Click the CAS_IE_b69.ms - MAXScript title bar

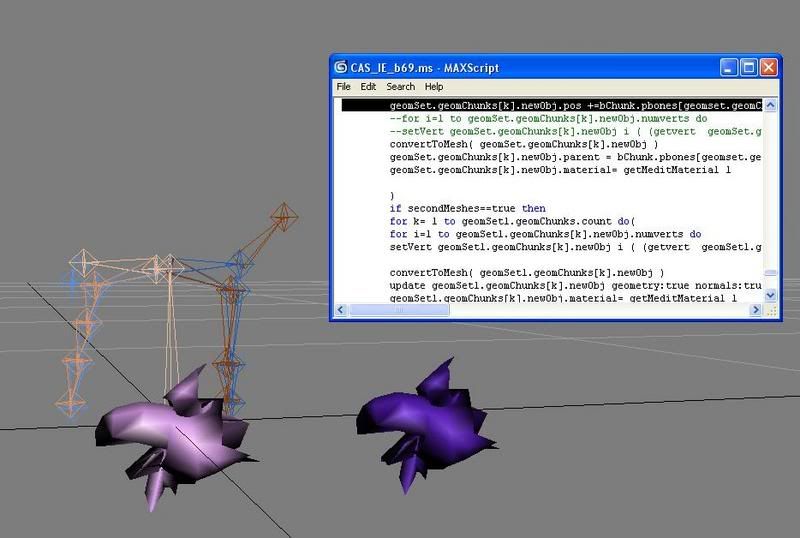click(530, 67)
